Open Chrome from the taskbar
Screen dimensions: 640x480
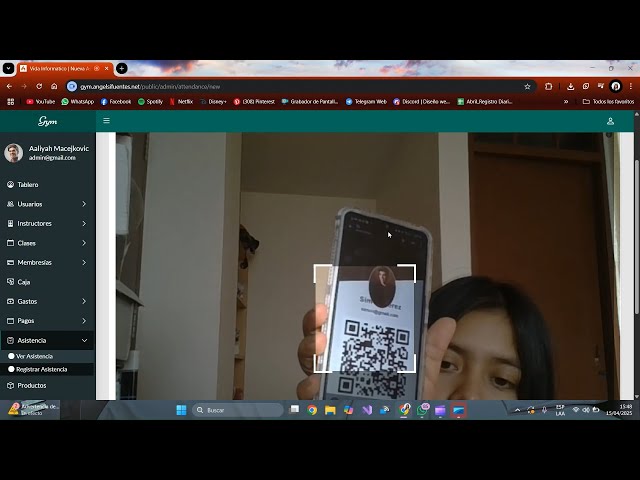(x=312, y=410)
